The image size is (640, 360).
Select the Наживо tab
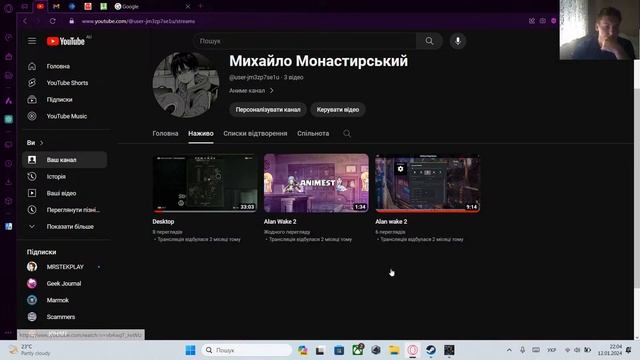click(201, 133)
